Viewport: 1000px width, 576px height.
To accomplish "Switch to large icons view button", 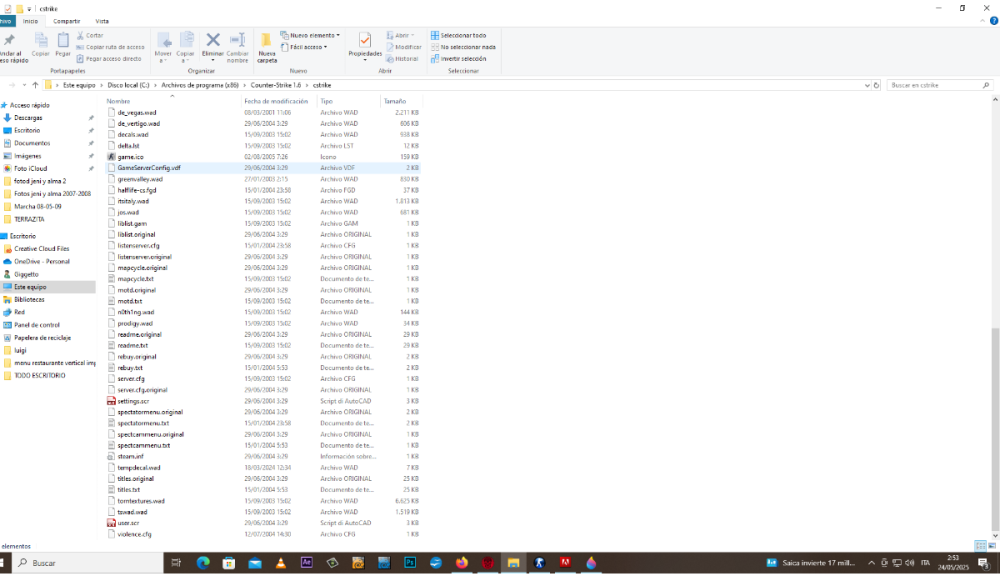I will (992, 546).
